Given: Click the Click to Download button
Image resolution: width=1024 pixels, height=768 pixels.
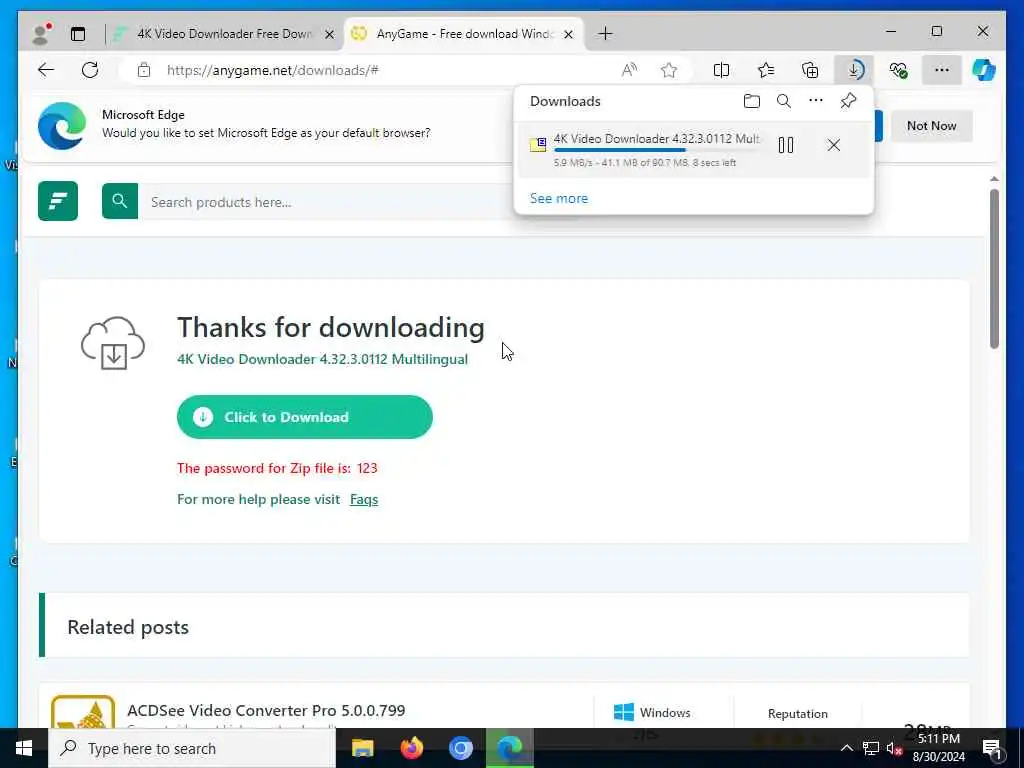Looking at the screenshot, I should 304,417.
